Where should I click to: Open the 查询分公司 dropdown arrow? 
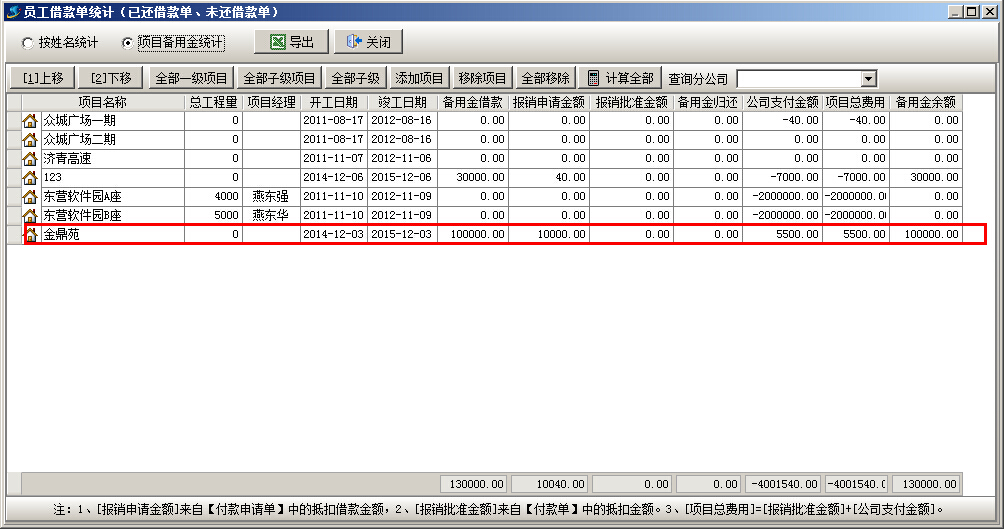[x=868, y=79]
